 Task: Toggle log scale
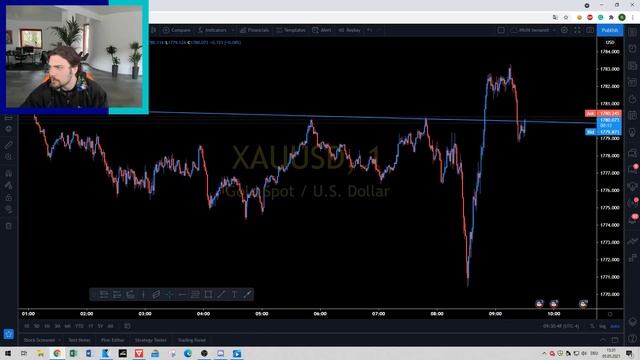coord(602,326)
